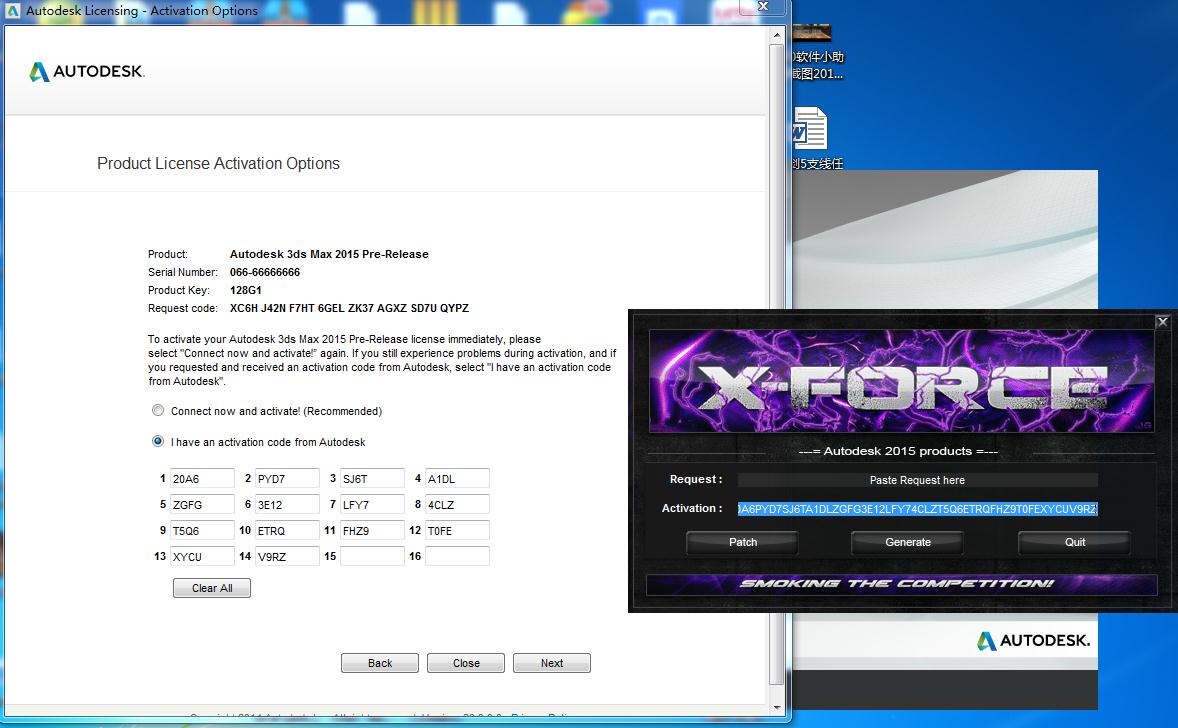1178x728 pixels.
Task: Click activation code field 1 containing 20A6
Action: (x=202, y=479)
